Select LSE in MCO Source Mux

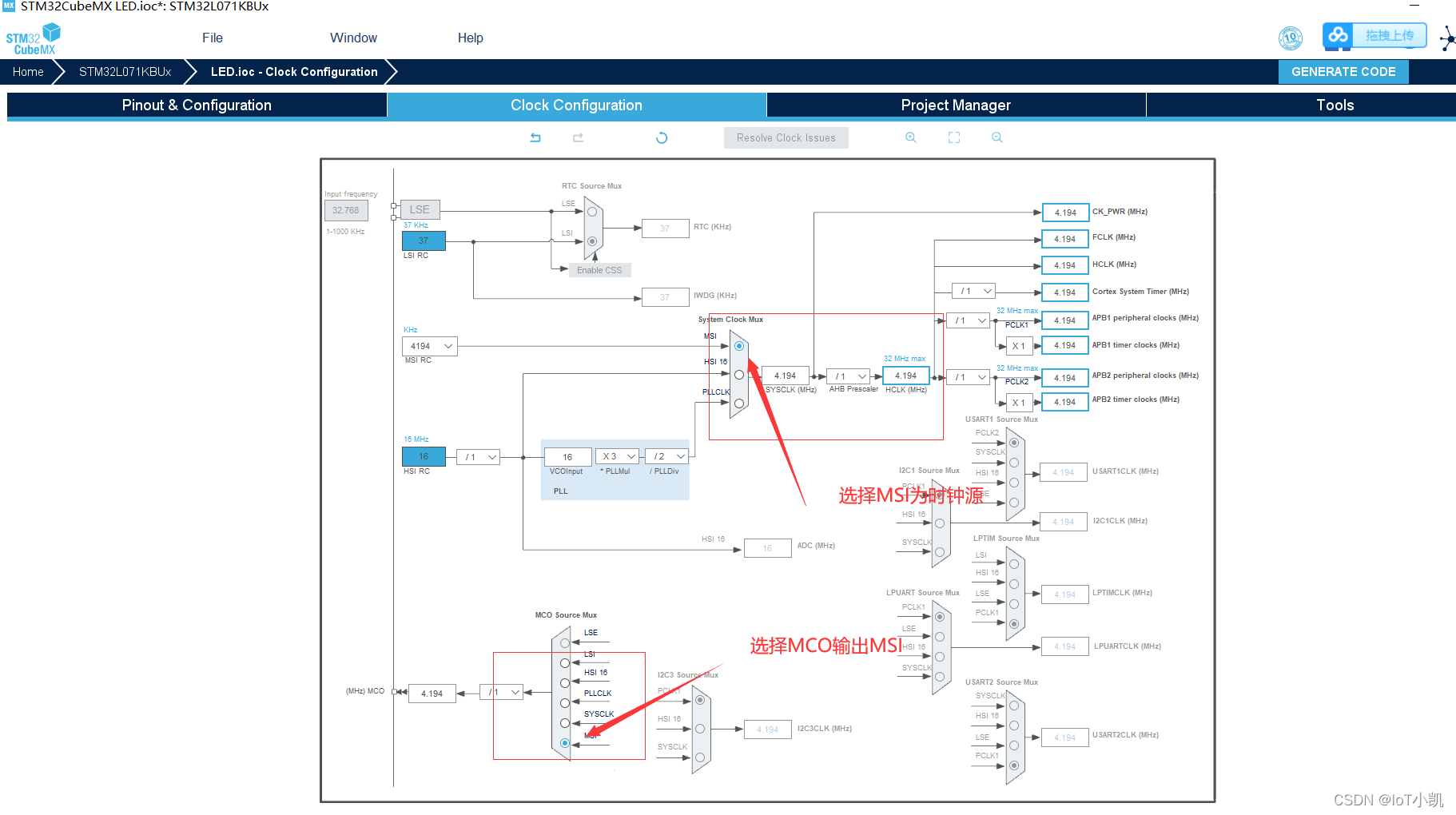(565, 643)
